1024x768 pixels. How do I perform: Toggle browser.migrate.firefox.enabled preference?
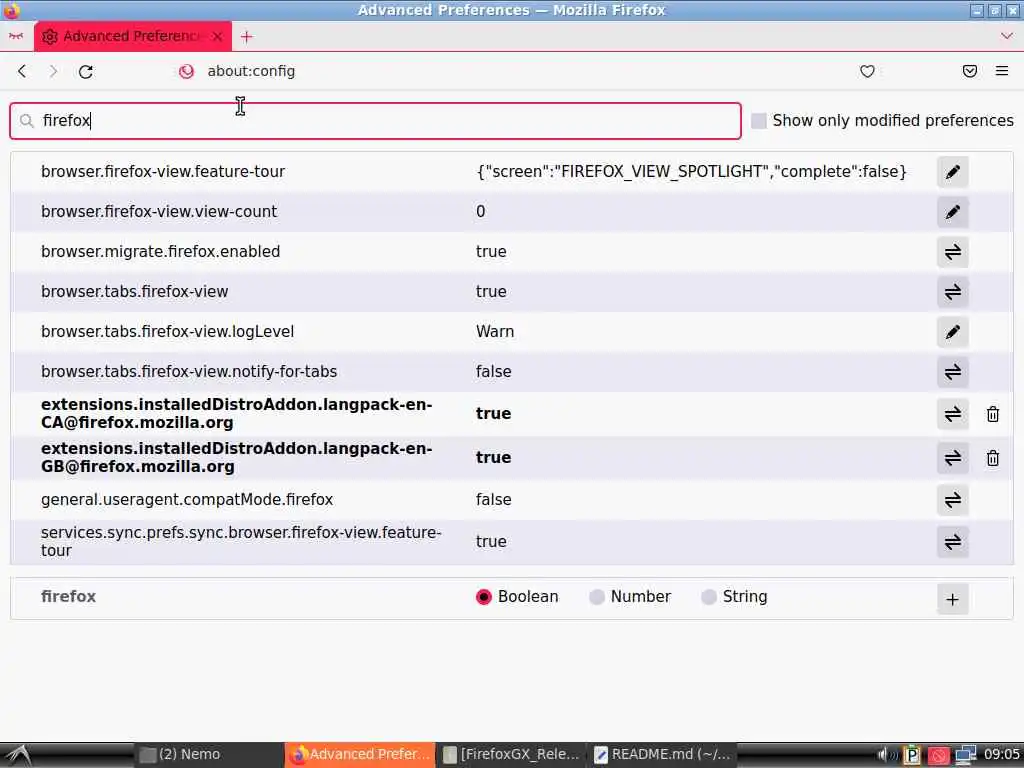pyautogui.click(x=952, y=252)
